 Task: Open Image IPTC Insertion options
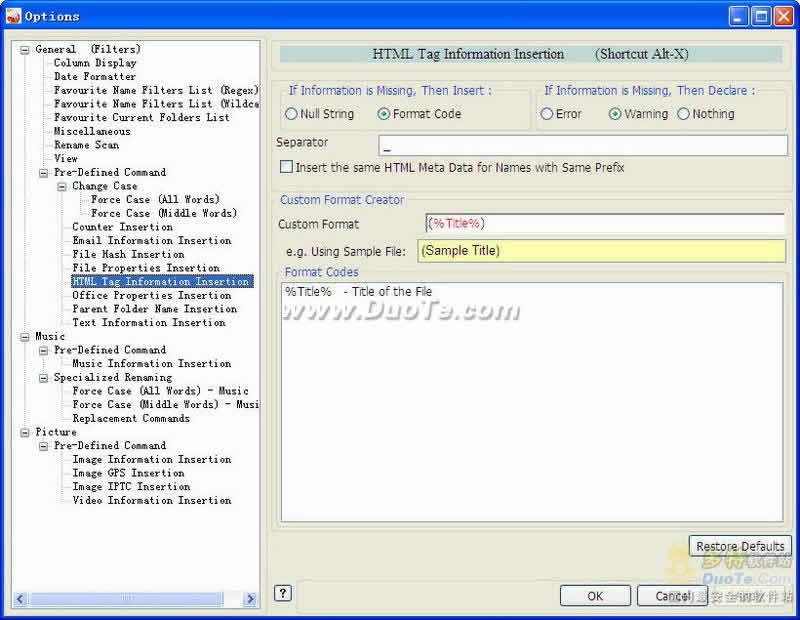tap(131, 487)
